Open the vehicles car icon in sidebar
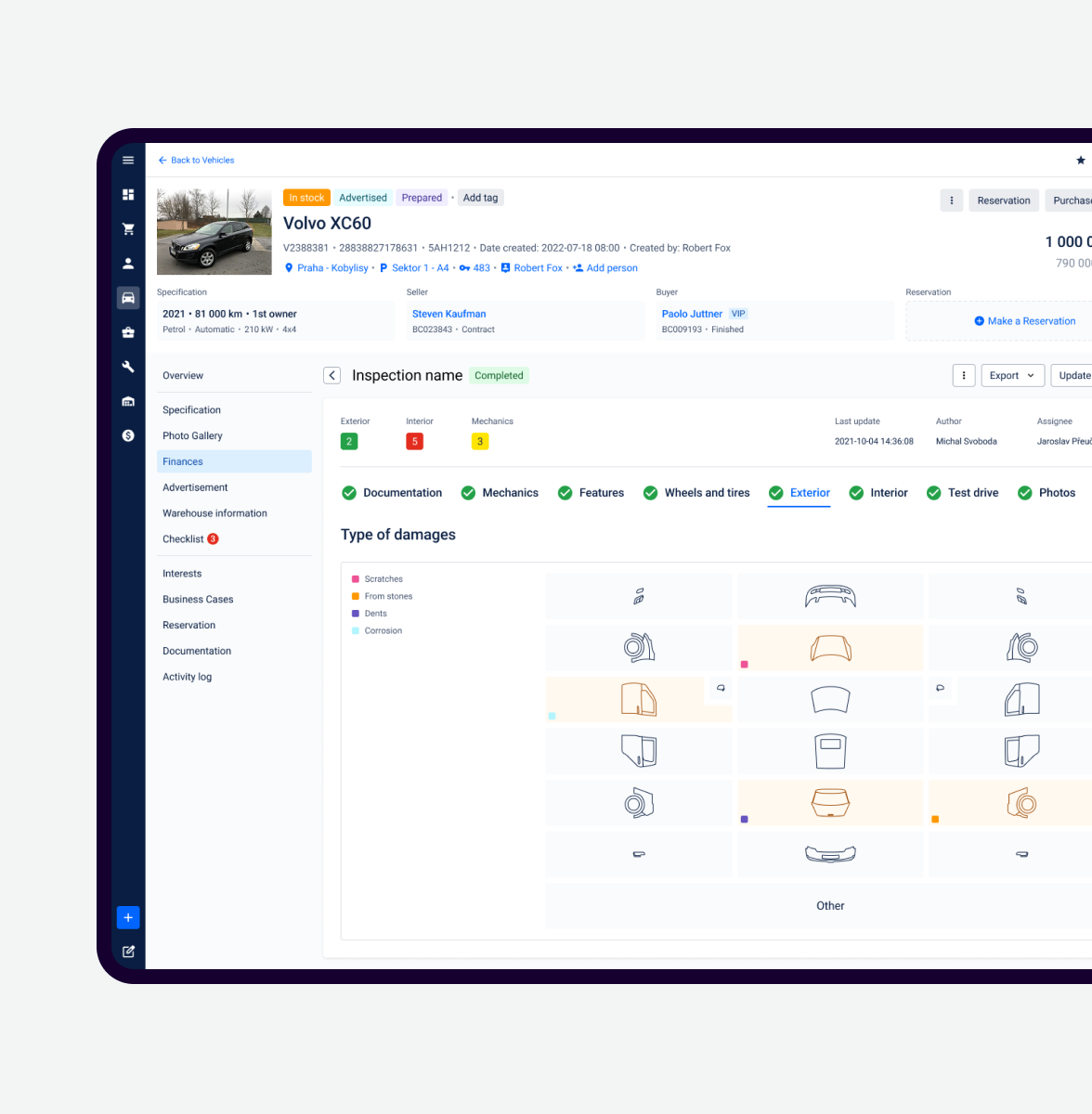 click(128, 298)
